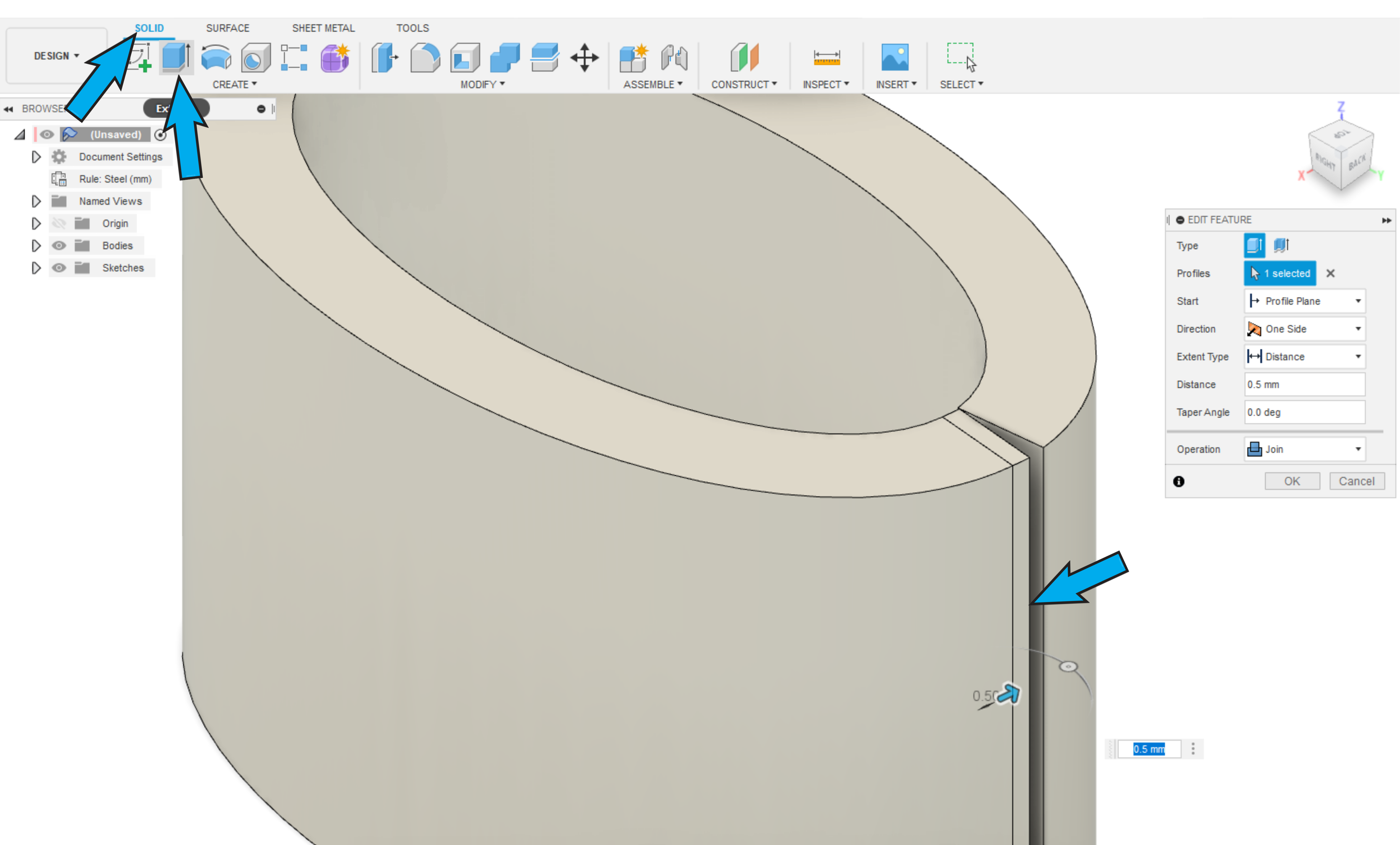Screen dimensions: 1400x845
Task: Click the Insert image icon
Action: [895, 57]
